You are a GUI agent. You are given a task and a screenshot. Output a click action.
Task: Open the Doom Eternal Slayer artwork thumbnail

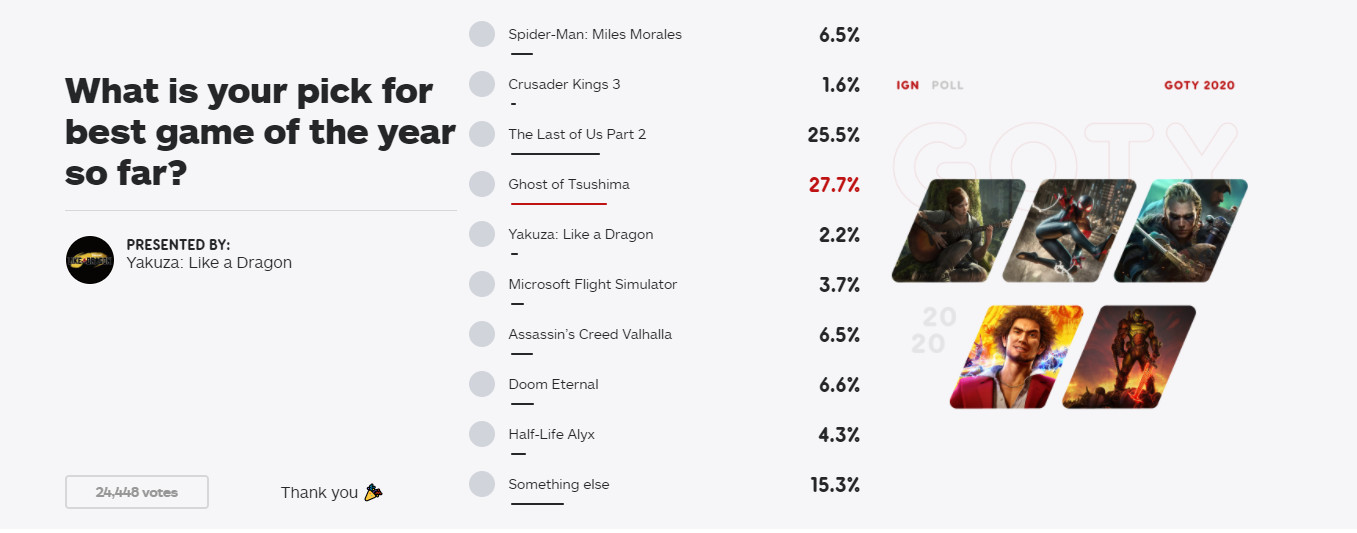click(x=1129, y=357)
